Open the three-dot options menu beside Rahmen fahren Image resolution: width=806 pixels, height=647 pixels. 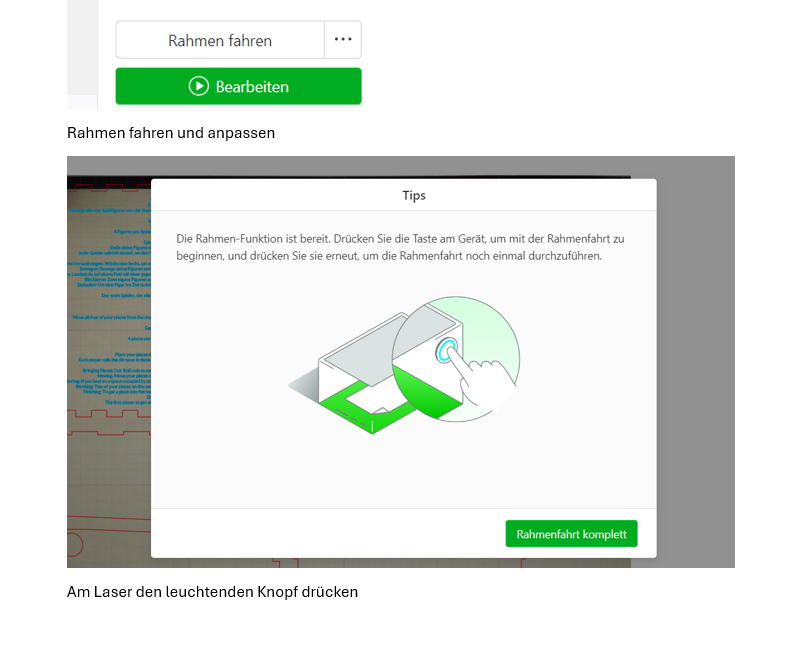(343, 40)
